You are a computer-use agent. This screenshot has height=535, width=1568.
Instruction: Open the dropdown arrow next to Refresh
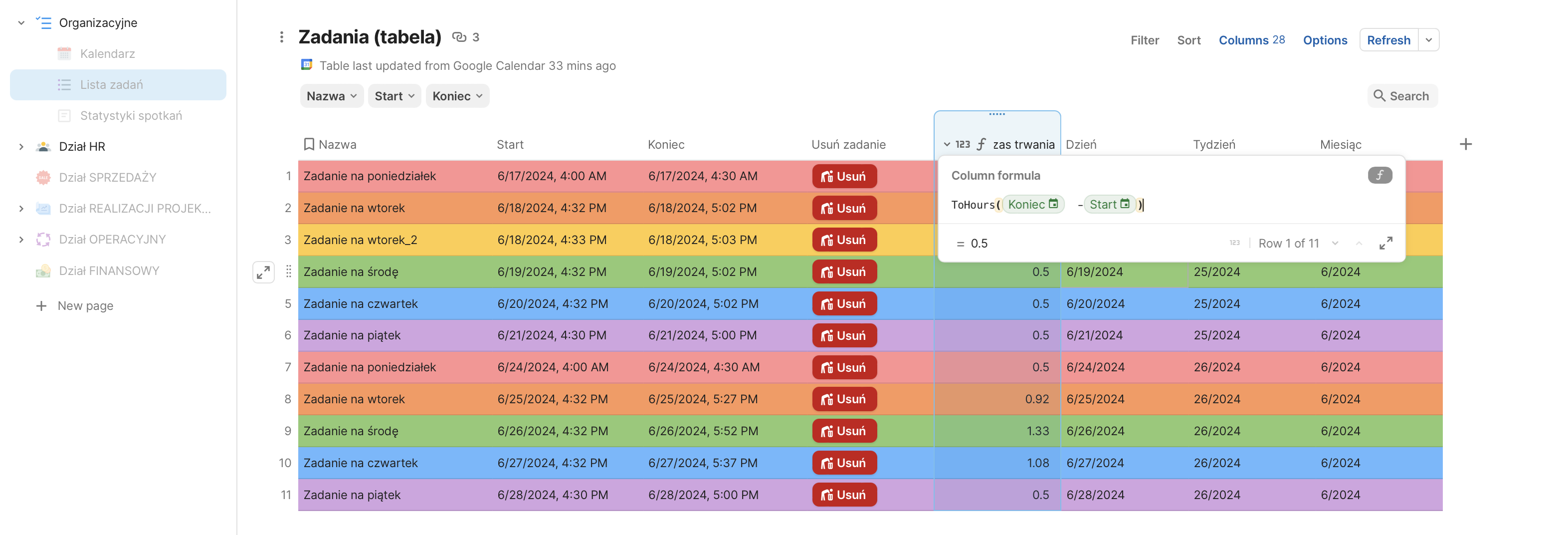tap(1429, 40)
